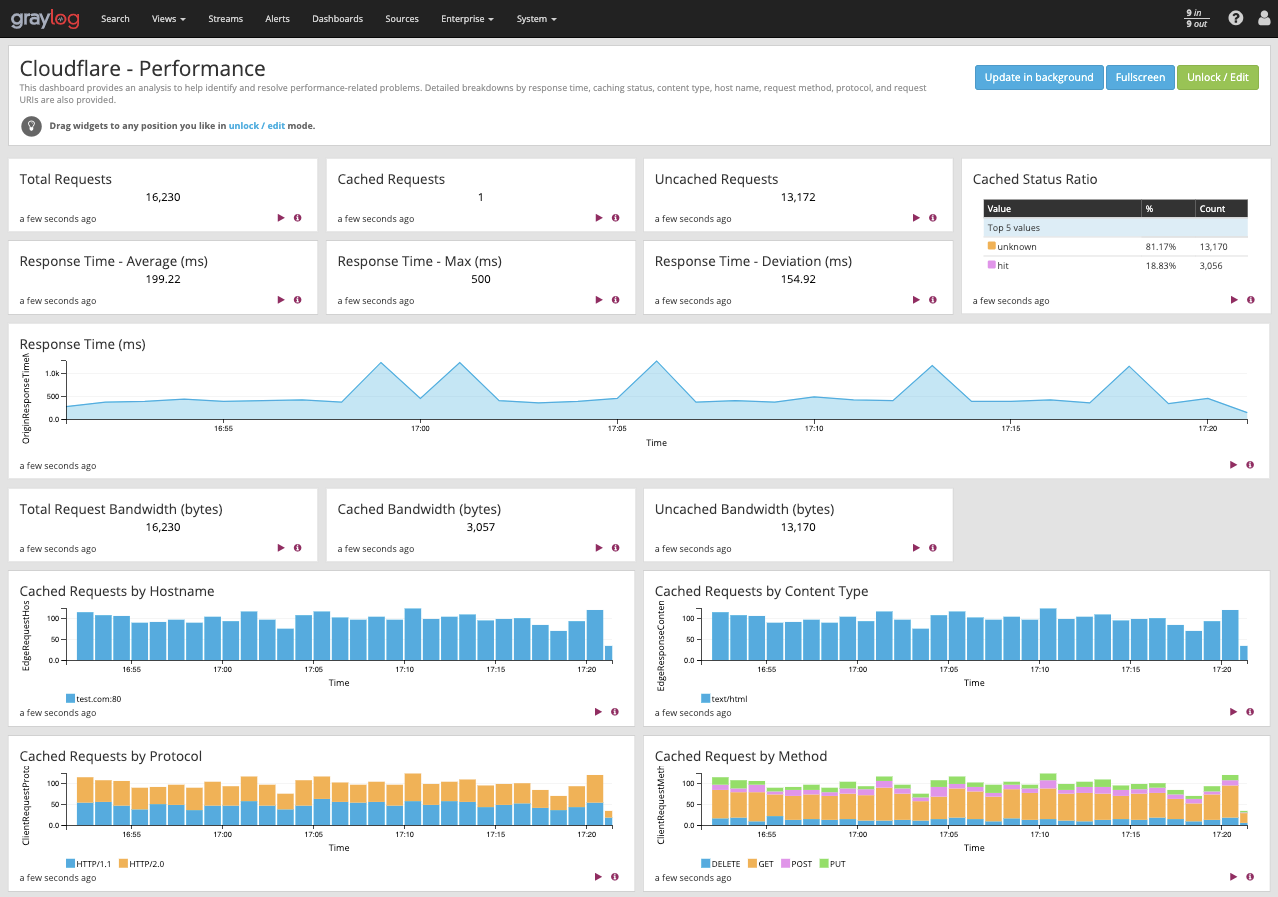Toggle the GET legend in Method chart
Image resolution: width=1278 pixels, height=897 pixels.
point(761,863)
